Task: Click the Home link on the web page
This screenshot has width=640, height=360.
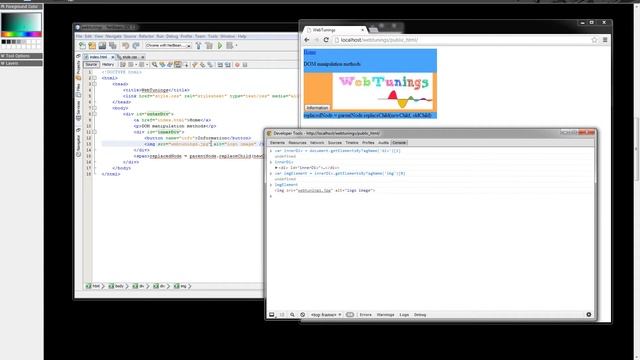Action: click(x=310, y=53)
